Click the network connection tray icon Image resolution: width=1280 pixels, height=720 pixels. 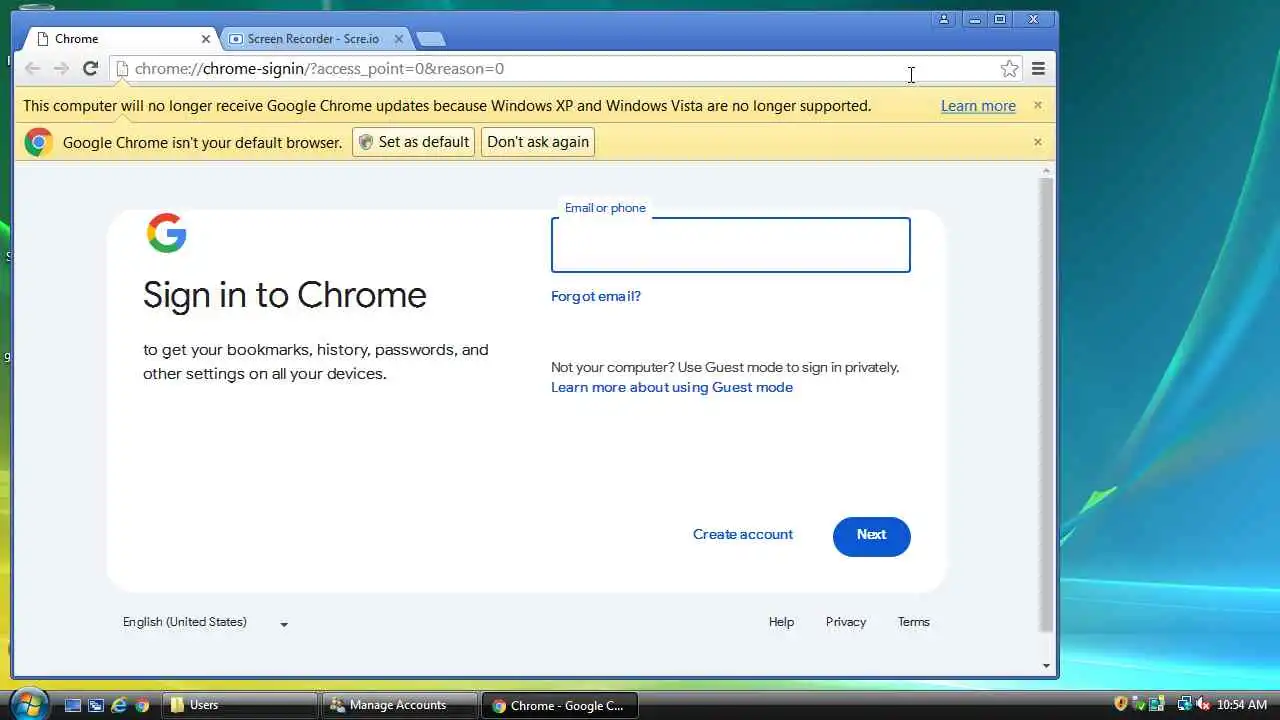(1184, 704)
